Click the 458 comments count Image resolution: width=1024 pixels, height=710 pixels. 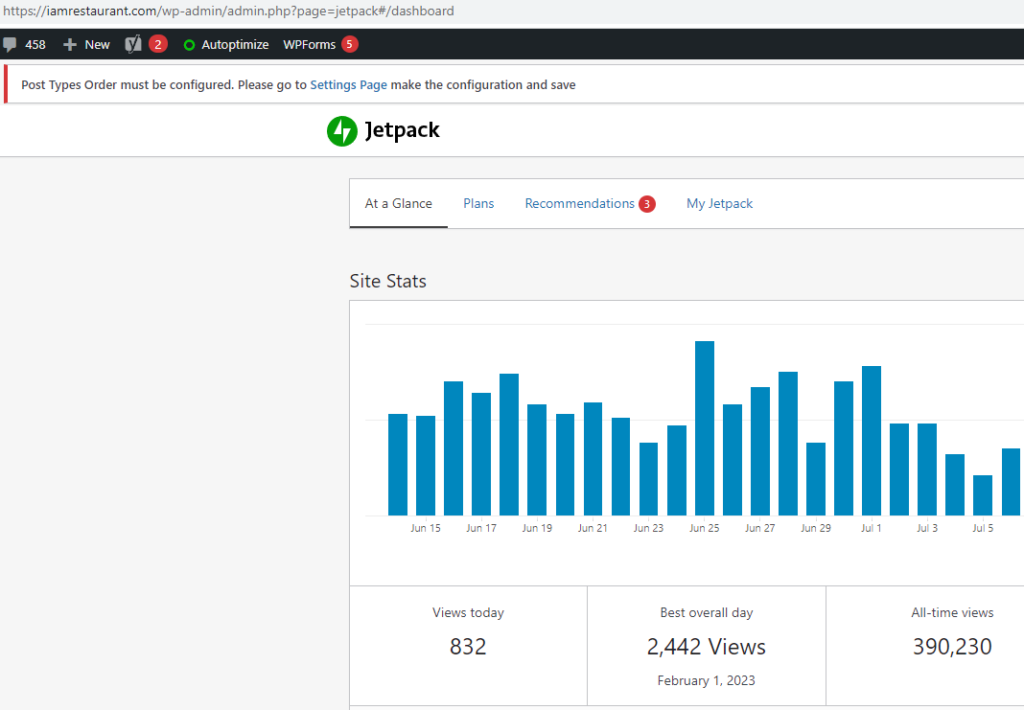[x=35, y=44]
